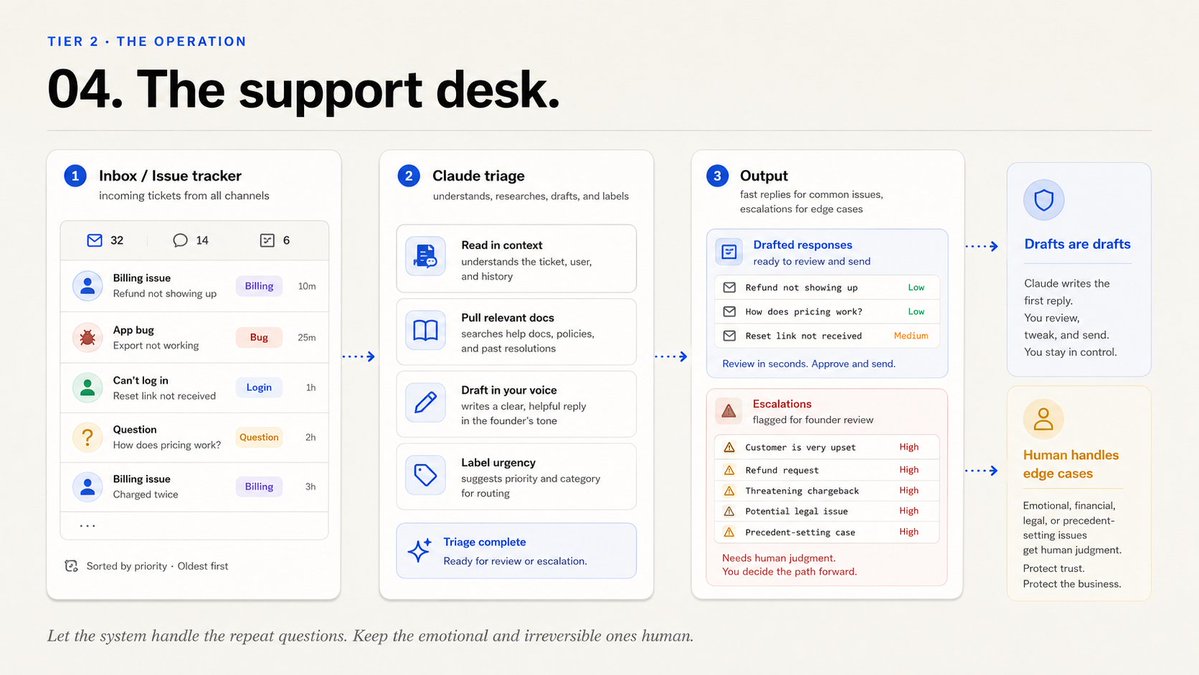Click the shield icon above Drafts are drafts

point(1044,200)
